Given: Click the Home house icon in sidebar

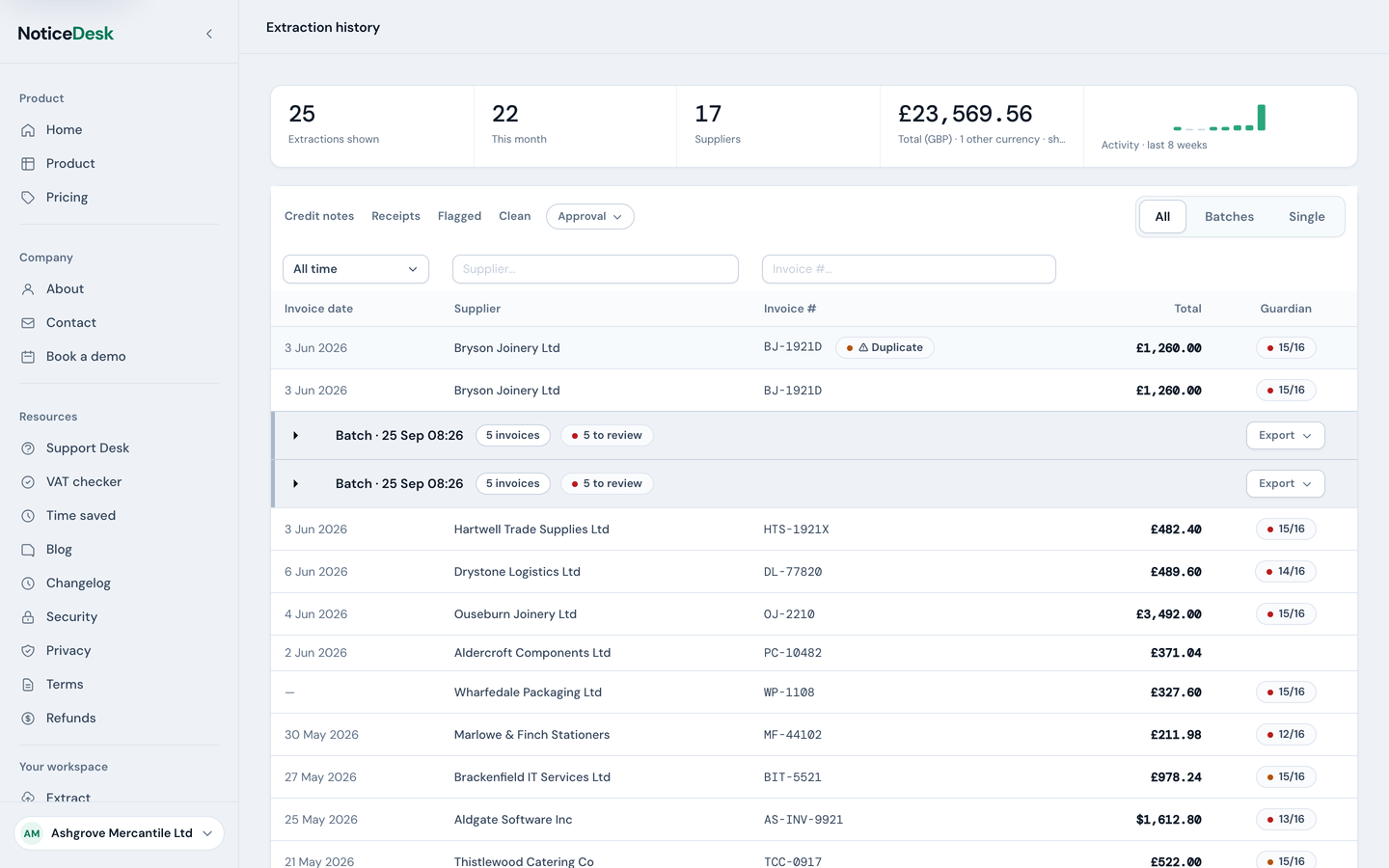Looking at the screenshot, I should point(28,130).
